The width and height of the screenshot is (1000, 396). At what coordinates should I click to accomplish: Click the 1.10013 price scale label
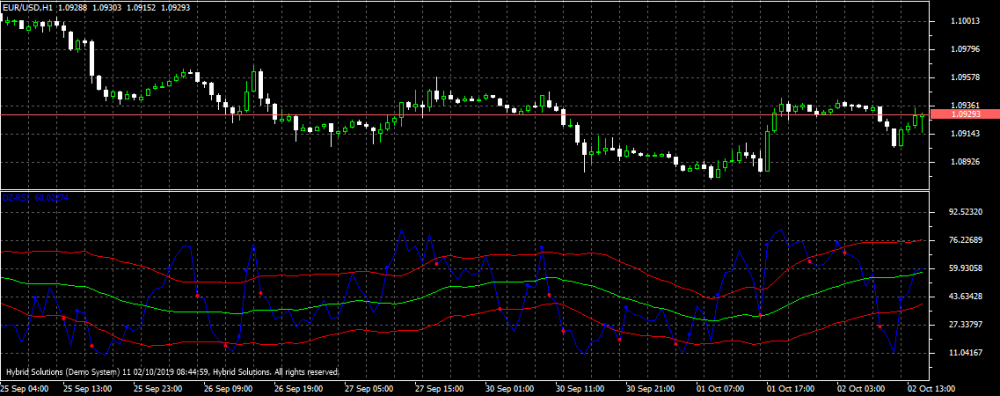[x=965, y=21]
